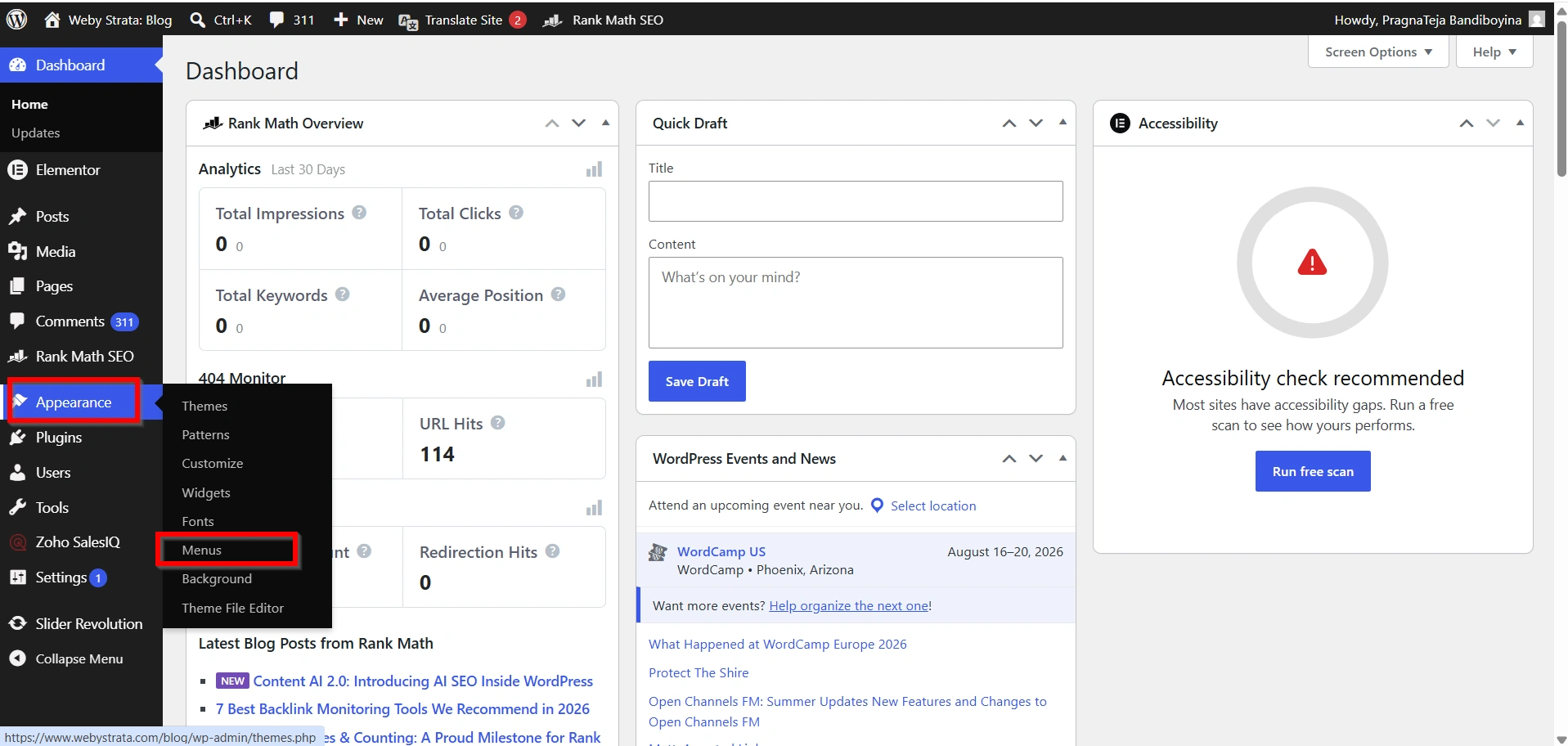1568x746 pixels.
Task: Click the Users person icon
Action: 17,473
